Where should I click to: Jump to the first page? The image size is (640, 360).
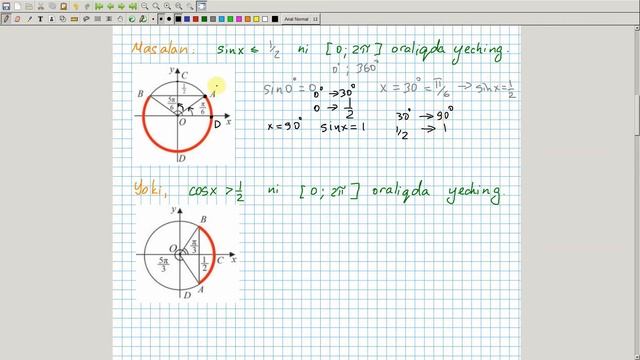tap(99, 7)
